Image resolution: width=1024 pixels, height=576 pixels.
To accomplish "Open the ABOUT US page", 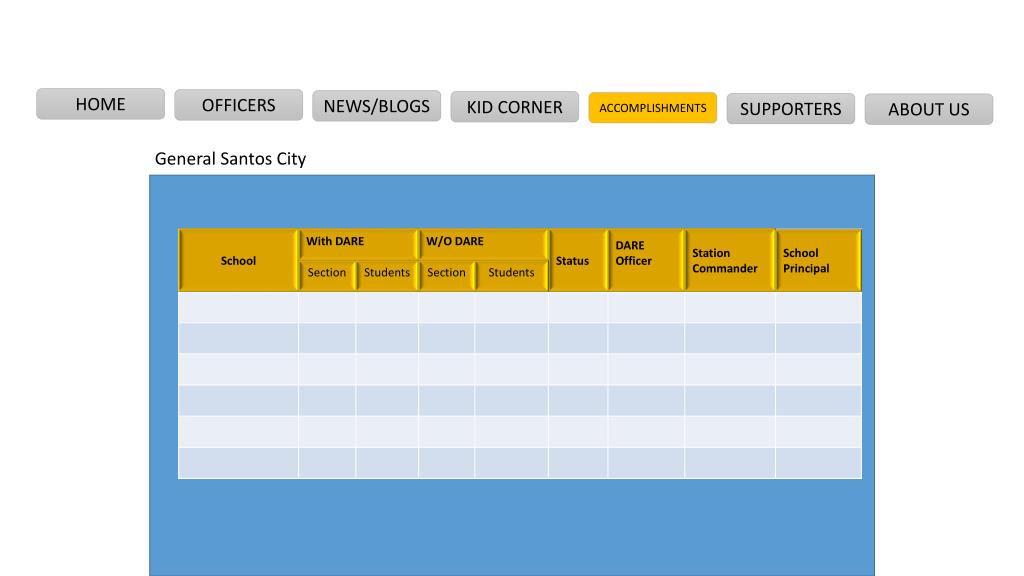I will (929, 109).
